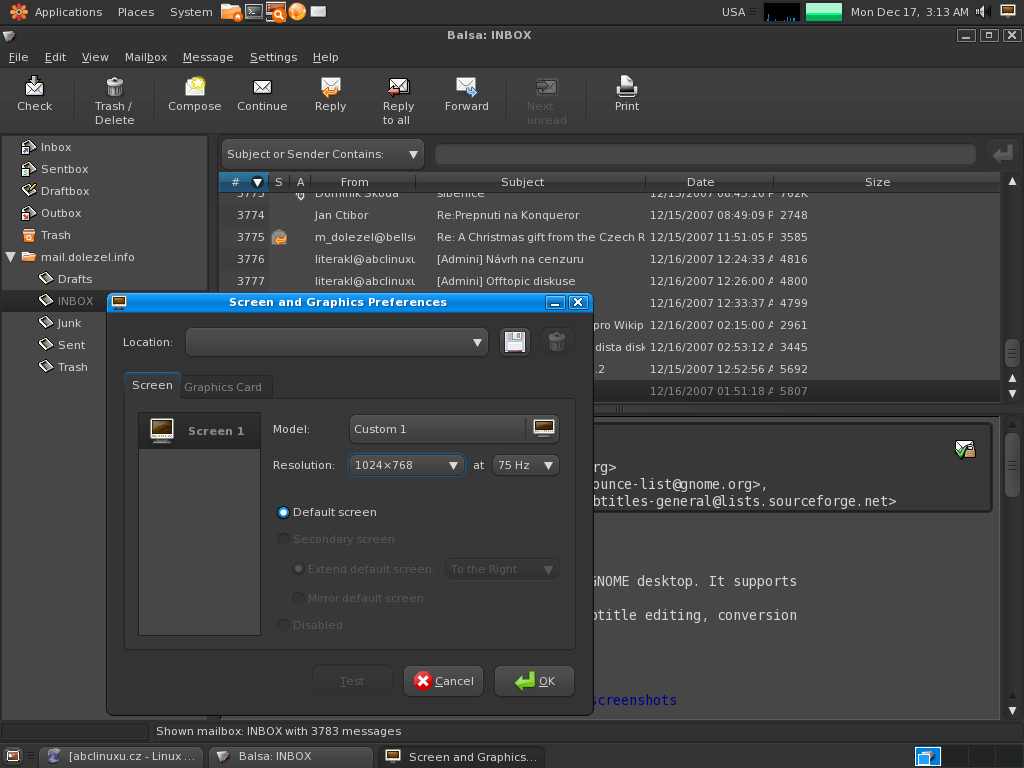
Task: Open the Mailbox menu
Action: 146,57
